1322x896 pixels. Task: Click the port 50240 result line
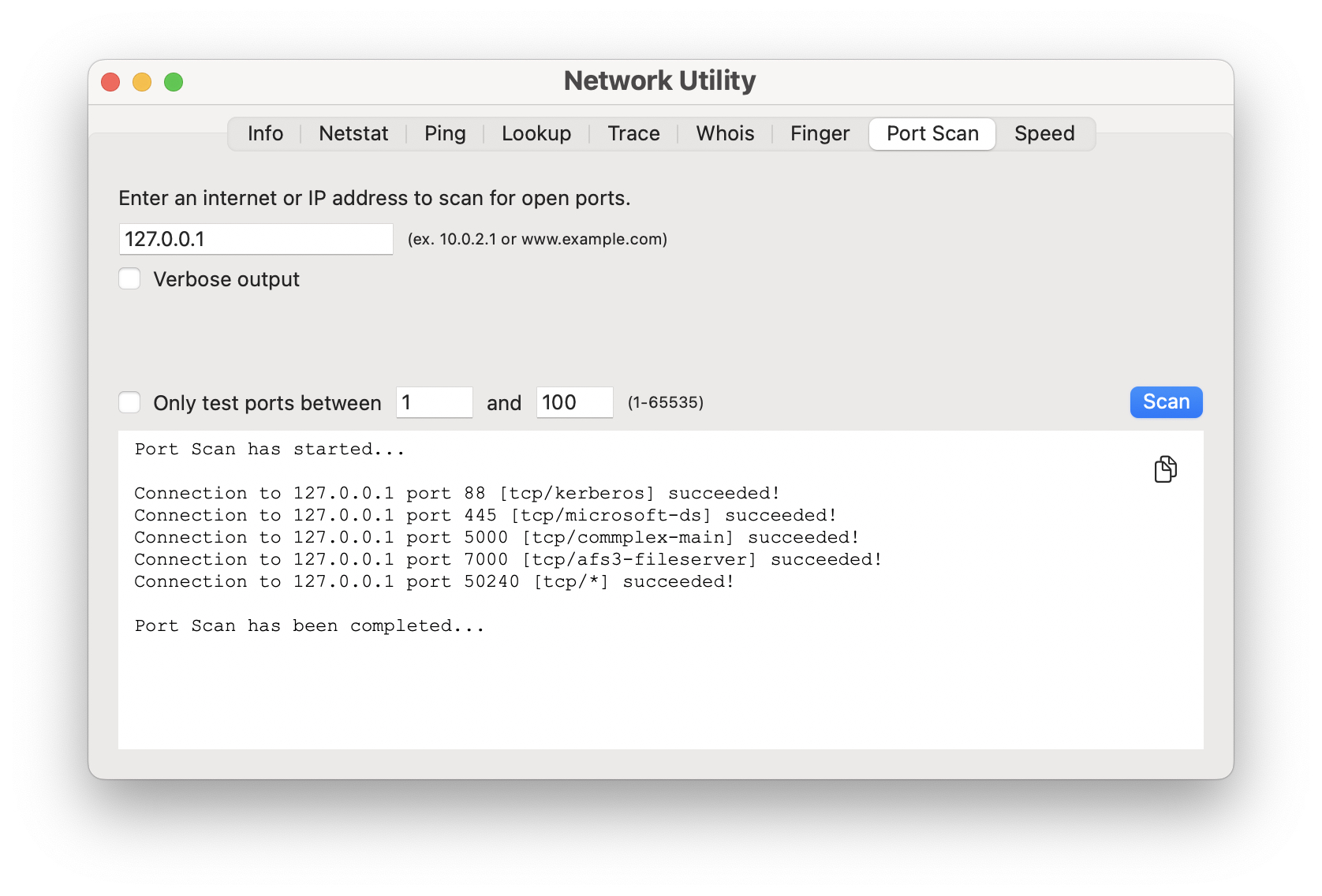click(x=434, y=582)
